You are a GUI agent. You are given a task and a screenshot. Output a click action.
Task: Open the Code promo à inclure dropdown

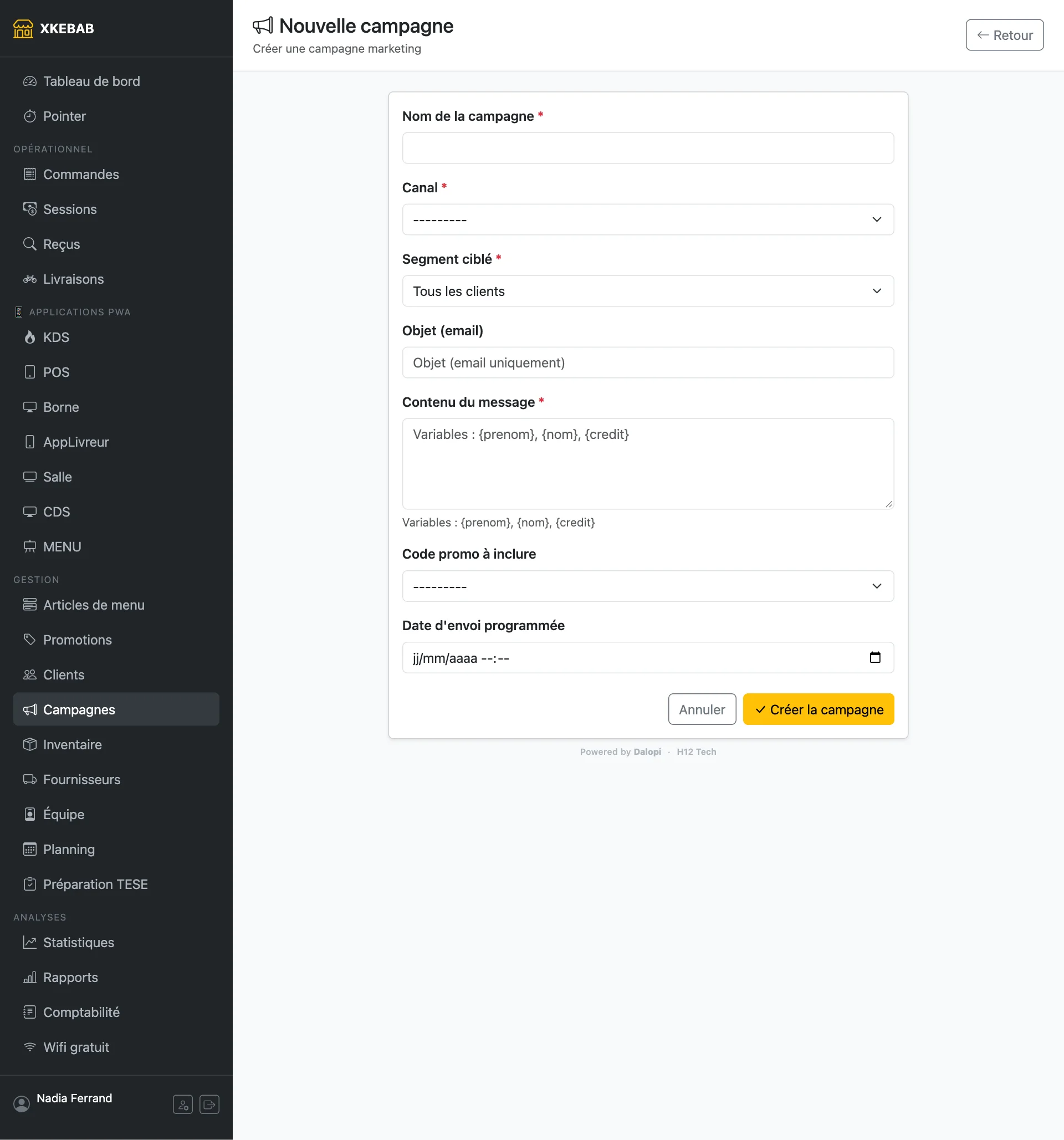(x=648, y=586)
